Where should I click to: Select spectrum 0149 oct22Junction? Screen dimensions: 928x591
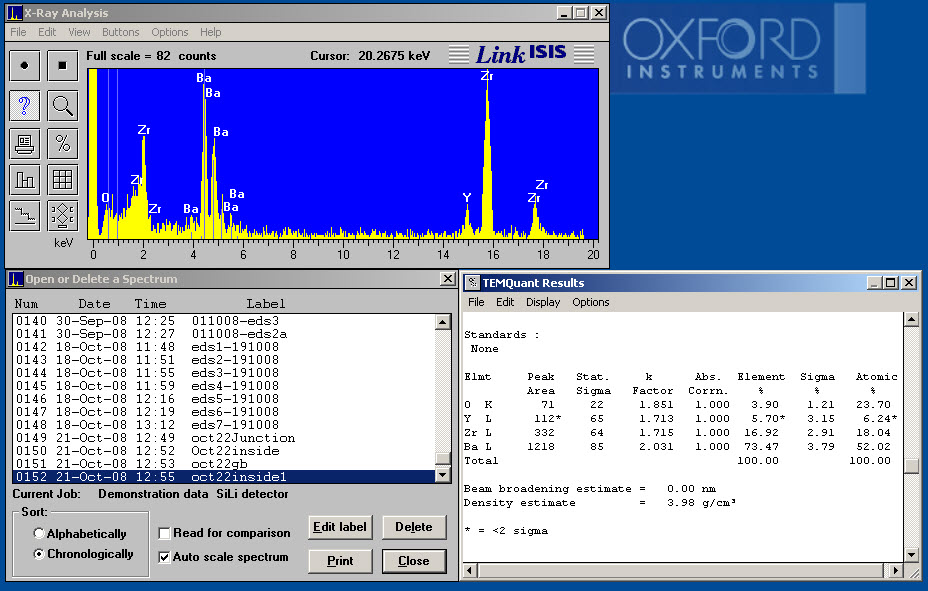point(224,438)
